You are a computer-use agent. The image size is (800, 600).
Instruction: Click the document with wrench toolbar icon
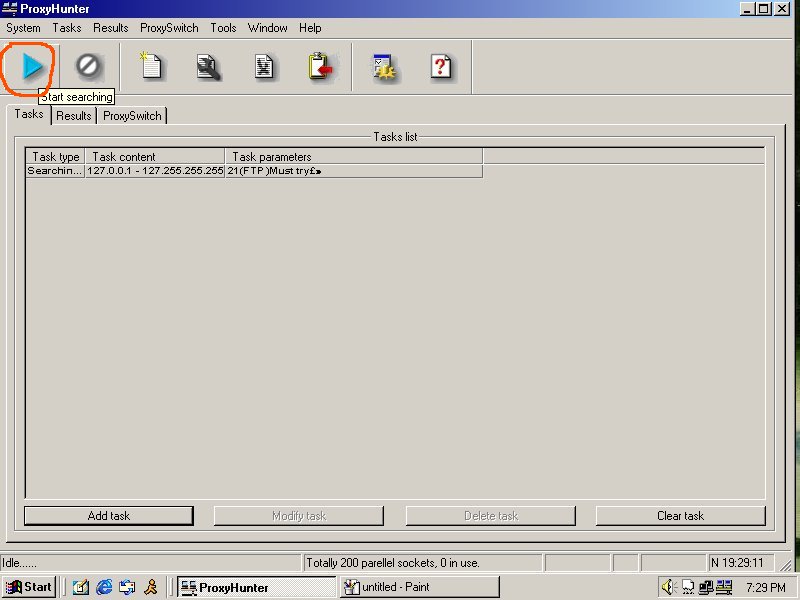click(x=208, y=67)
